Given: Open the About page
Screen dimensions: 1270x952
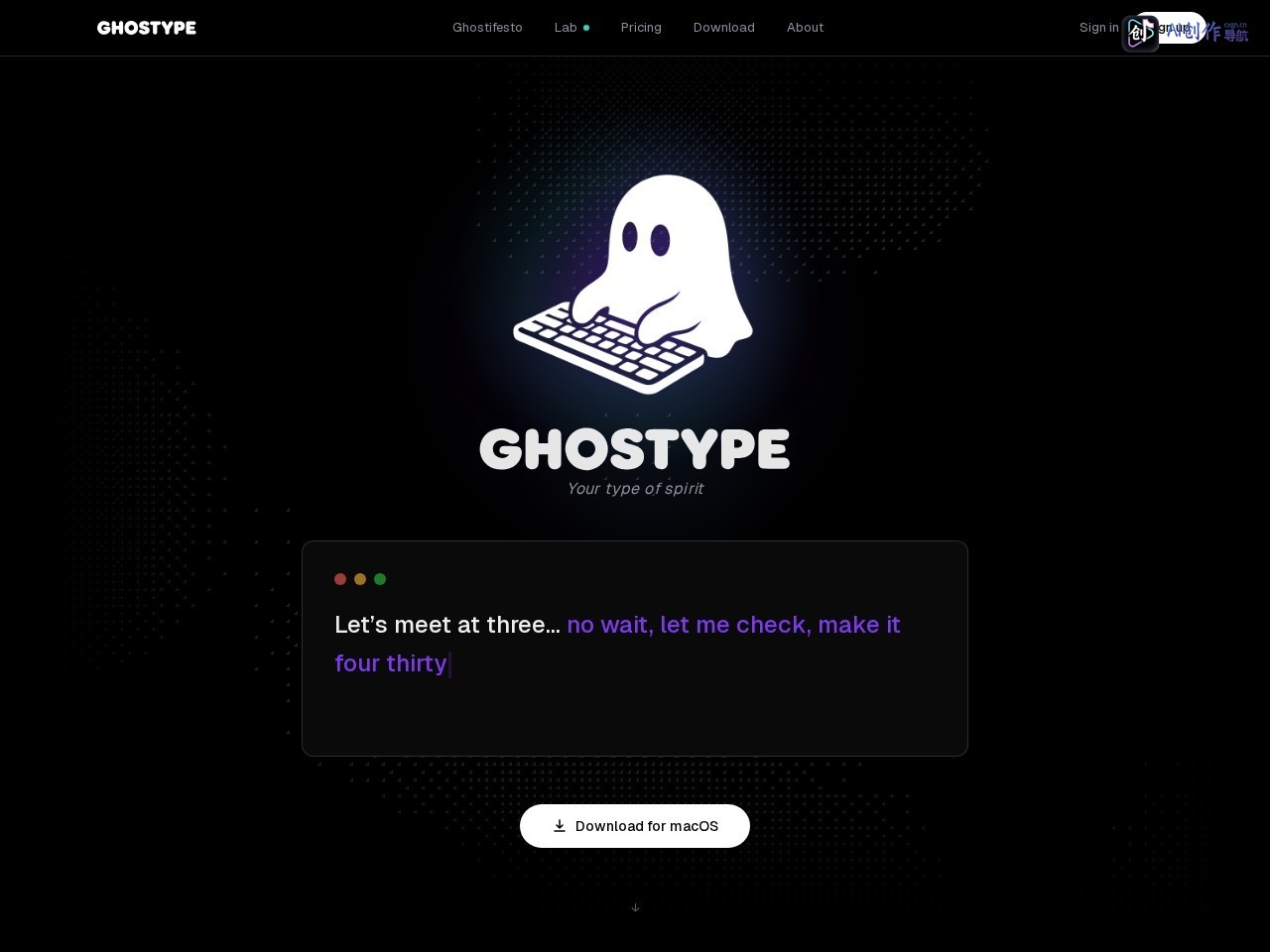Looking at the screenshot, I should click(805, 28).
